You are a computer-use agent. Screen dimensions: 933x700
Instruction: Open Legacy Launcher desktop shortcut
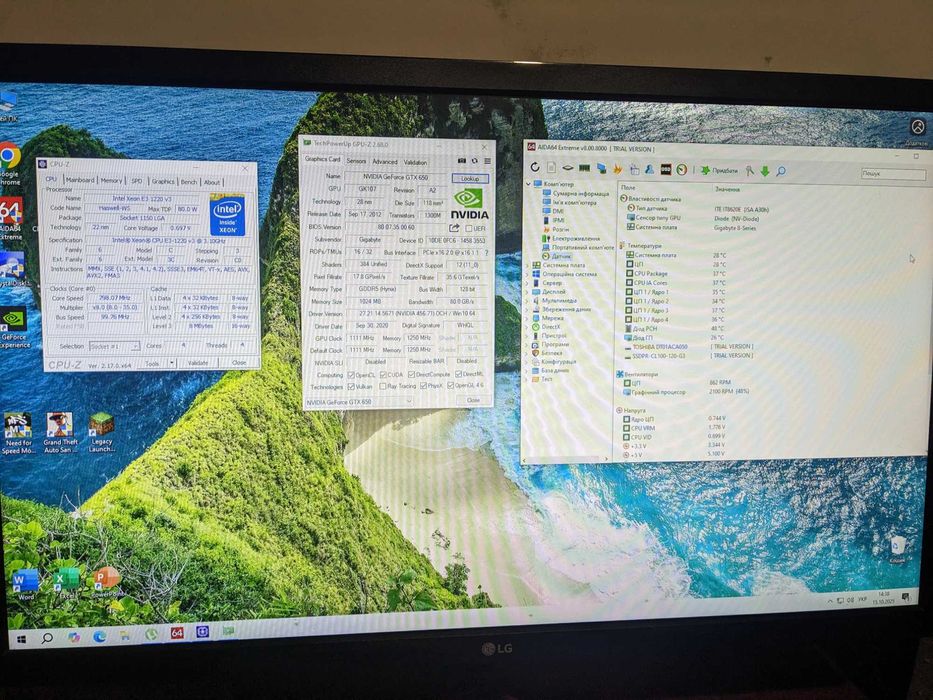coord(102,432)
